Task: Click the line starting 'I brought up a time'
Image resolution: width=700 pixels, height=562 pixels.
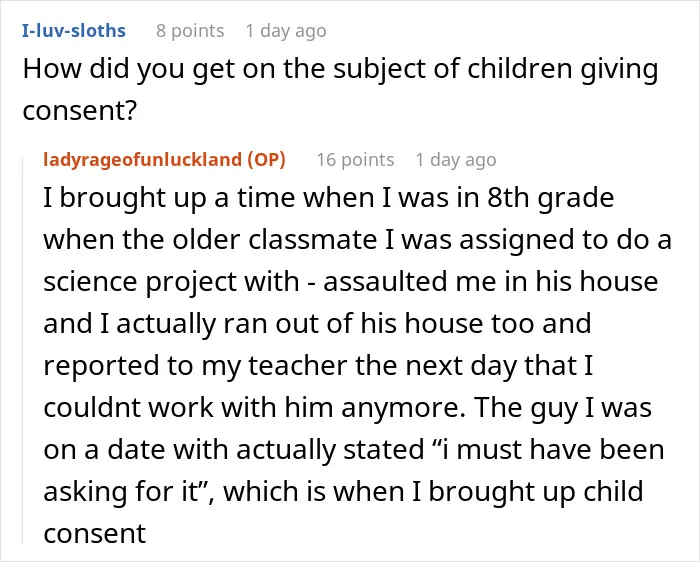Action: click(329, 198)
